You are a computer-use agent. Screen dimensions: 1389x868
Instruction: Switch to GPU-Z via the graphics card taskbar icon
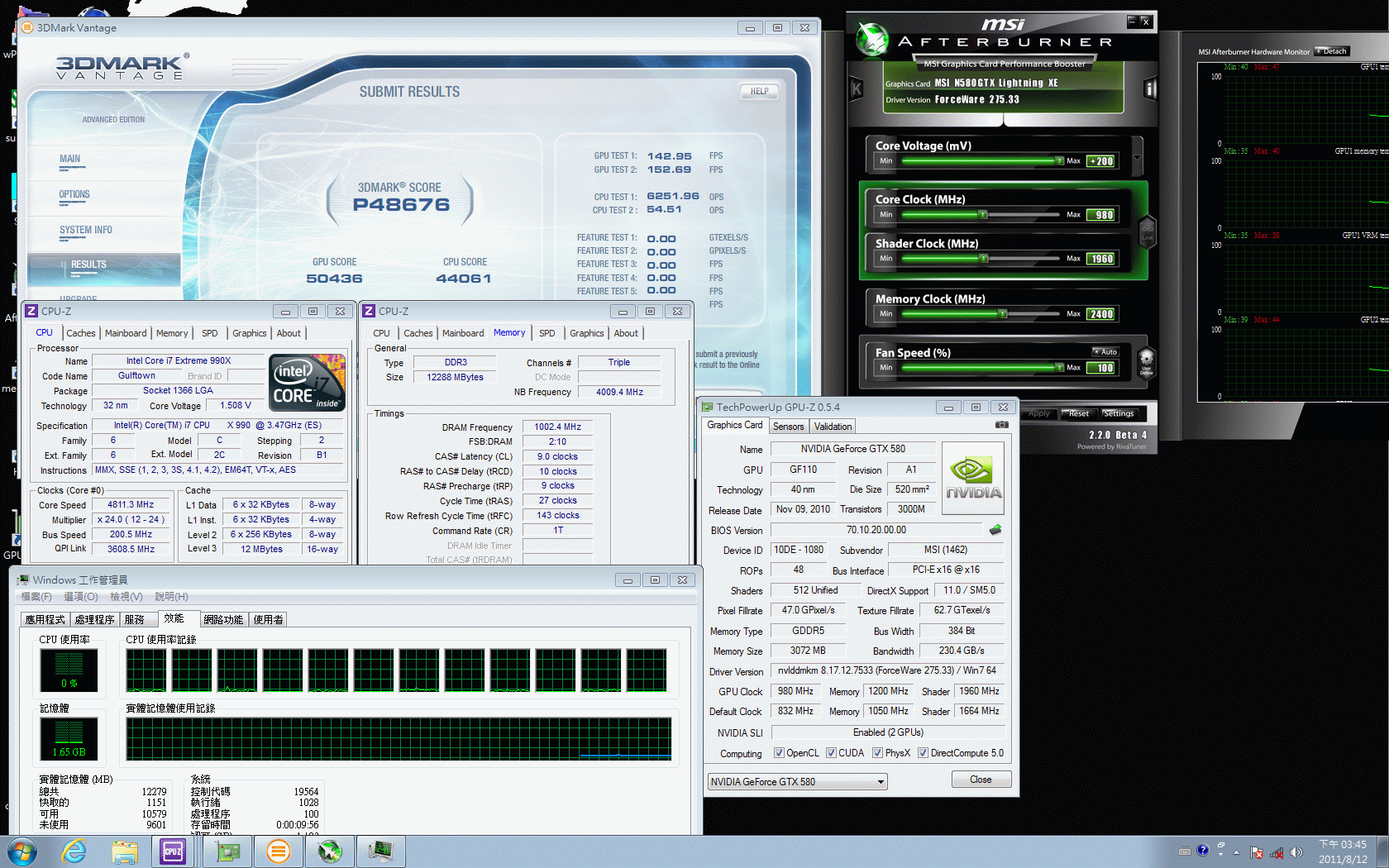(x=227, y=851)
